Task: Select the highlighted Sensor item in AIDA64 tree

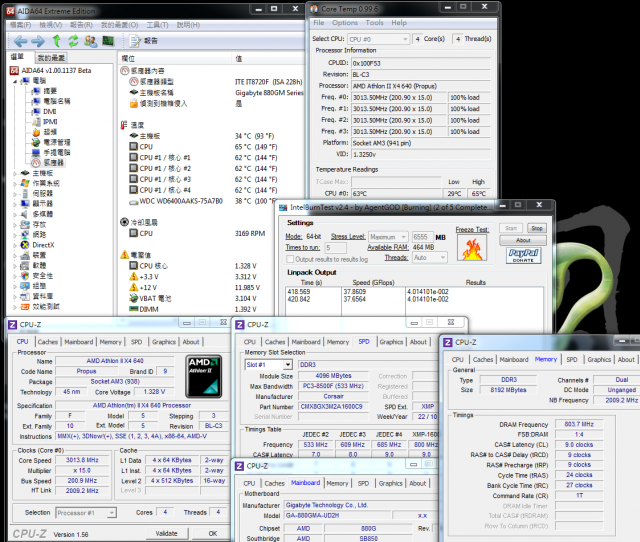Action: point(49,163)
